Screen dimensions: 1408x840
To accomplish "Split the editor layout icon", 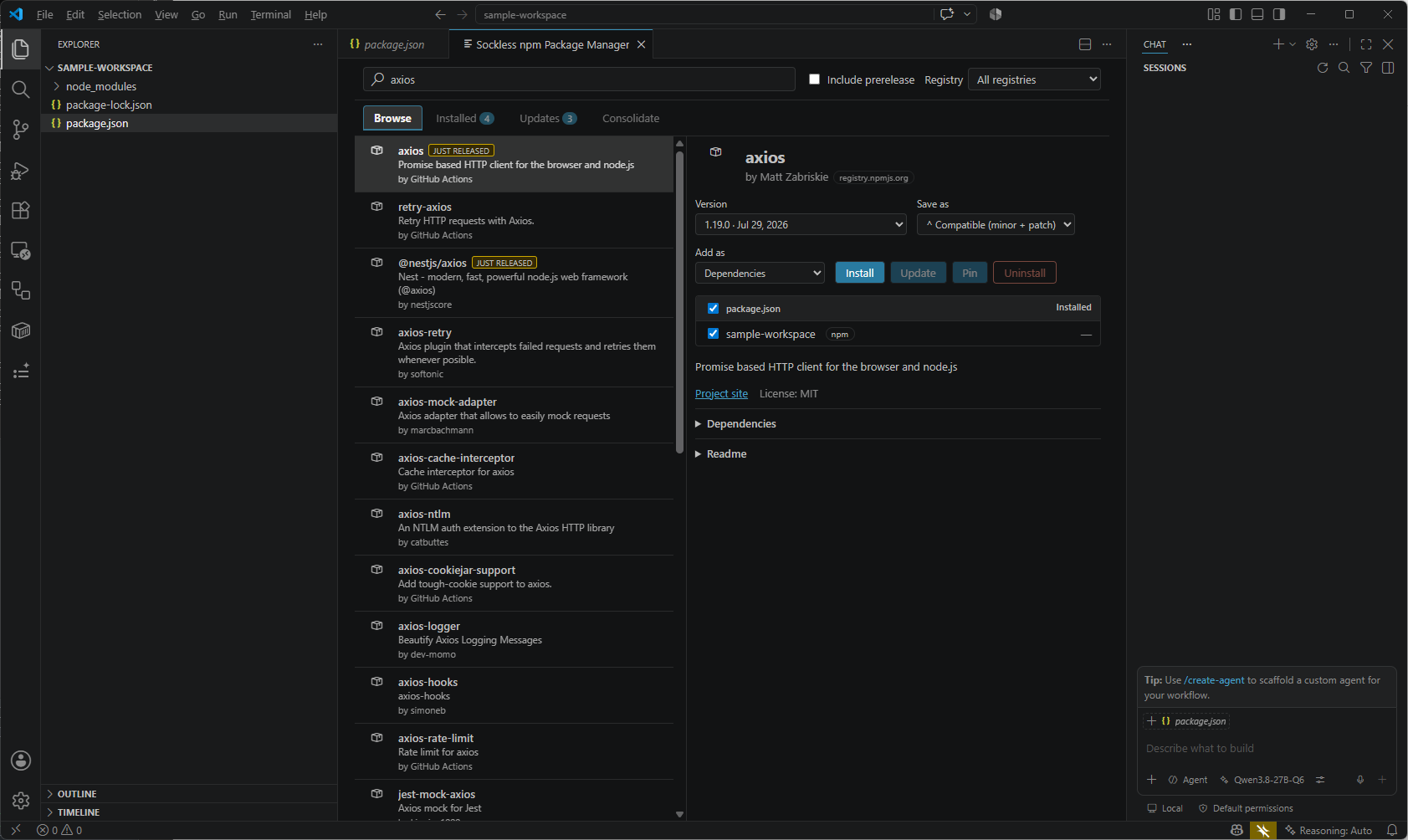I will [x=1085, y=44].
